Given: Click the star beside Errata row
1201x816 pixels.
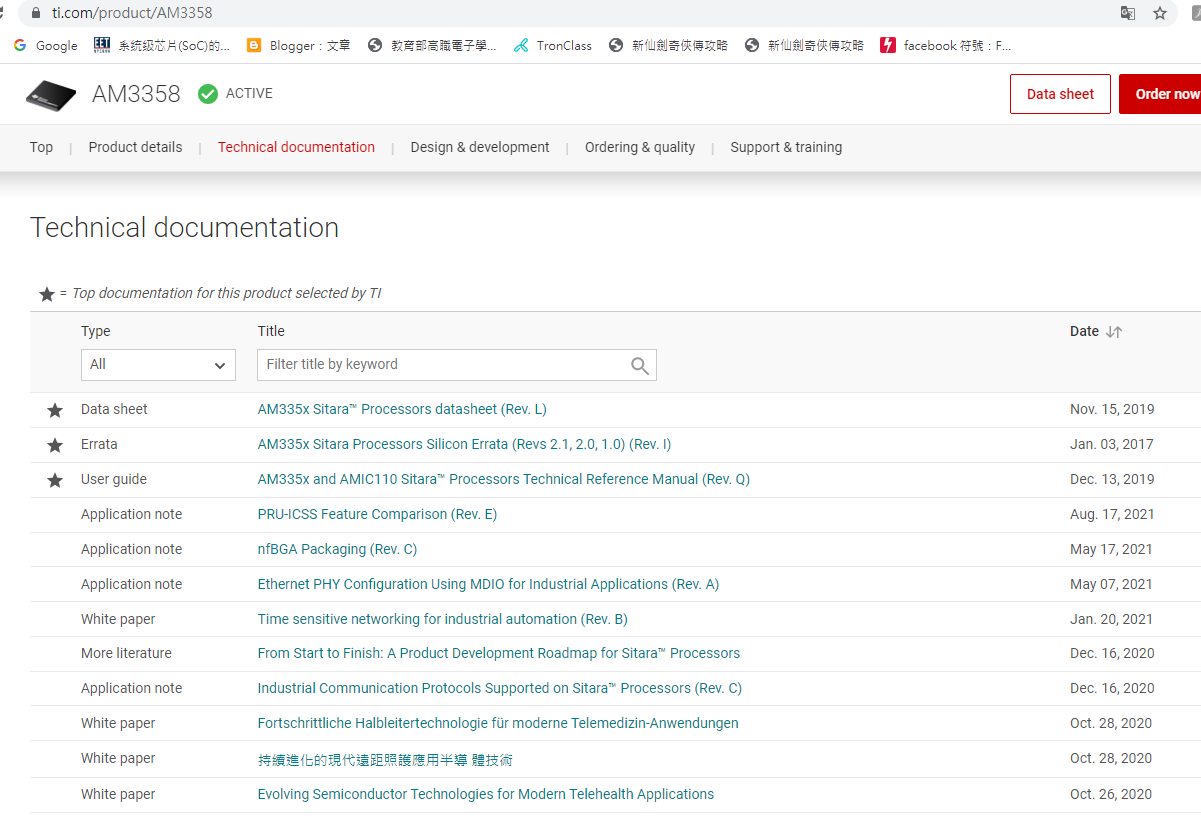Looking at the screenshot, I should 55,445.
